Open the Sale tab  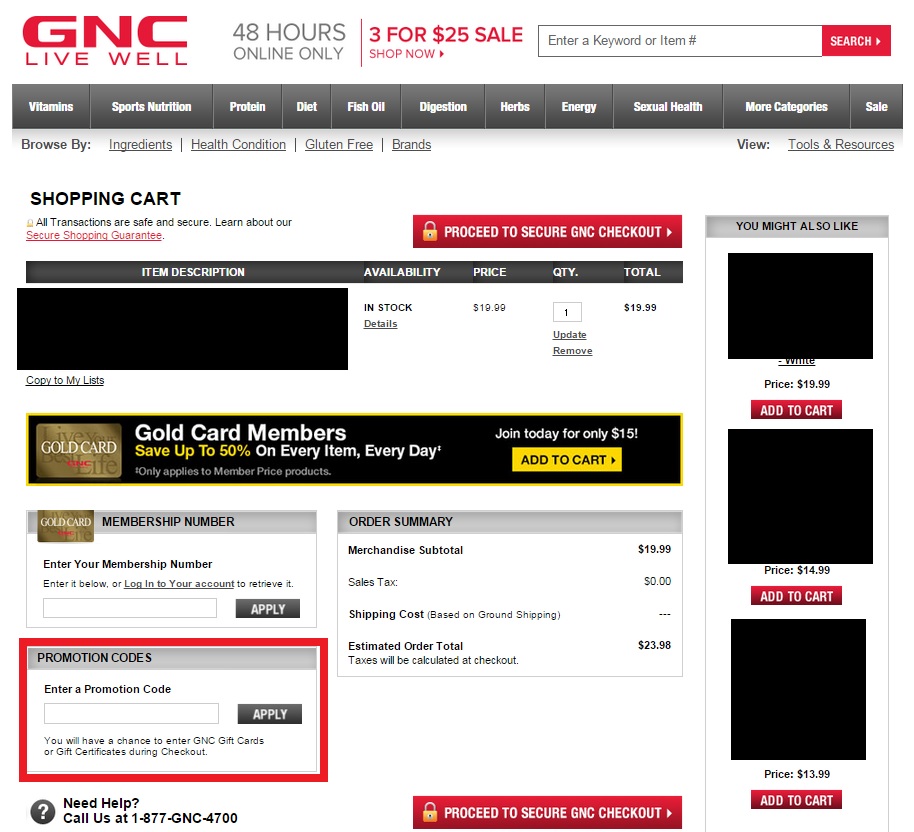(876, 107)
